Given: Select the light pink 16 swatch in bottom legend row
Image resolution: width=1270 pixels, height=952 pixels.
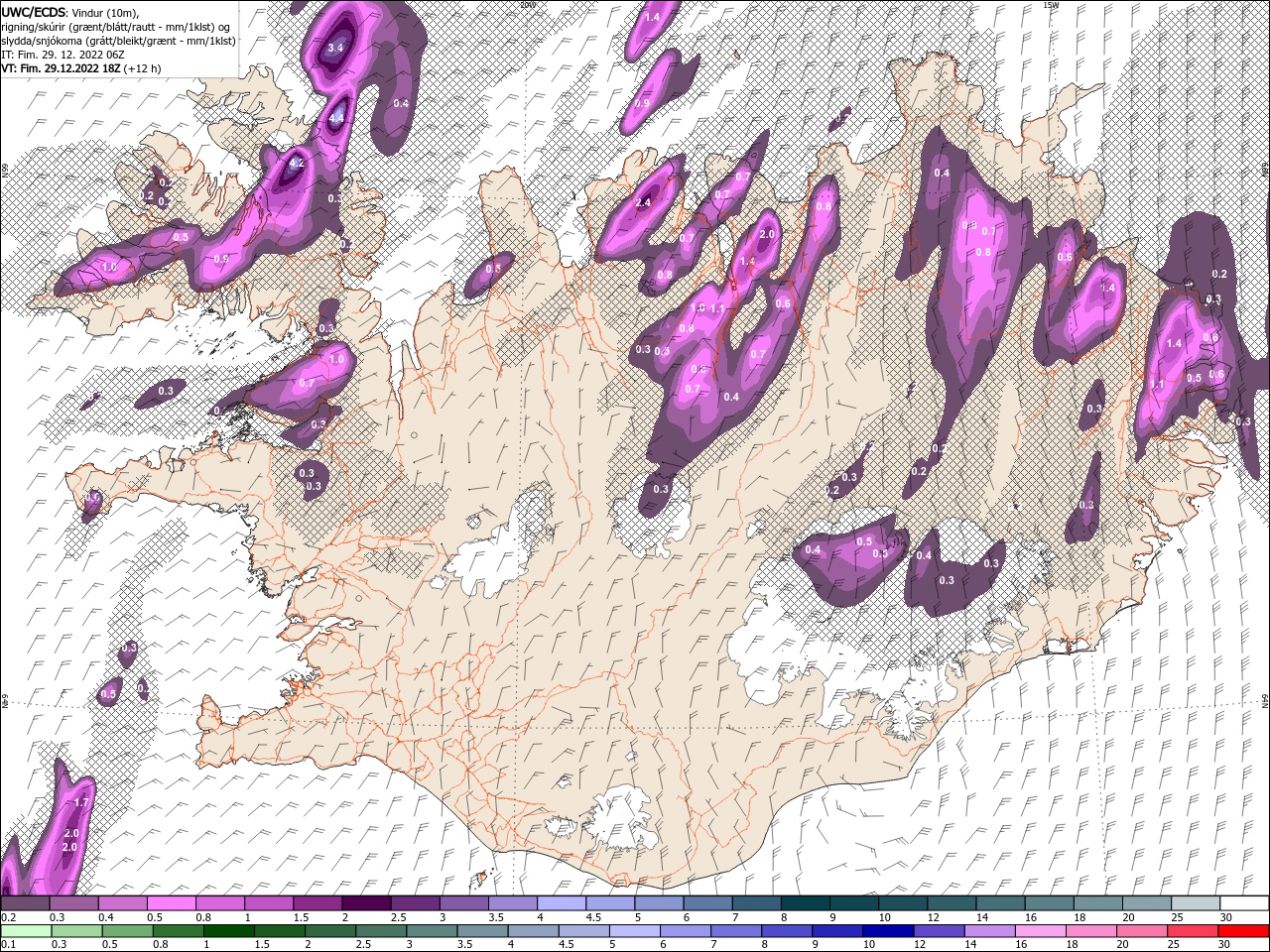Looking at the screenshot, I should click(1039, 931).
